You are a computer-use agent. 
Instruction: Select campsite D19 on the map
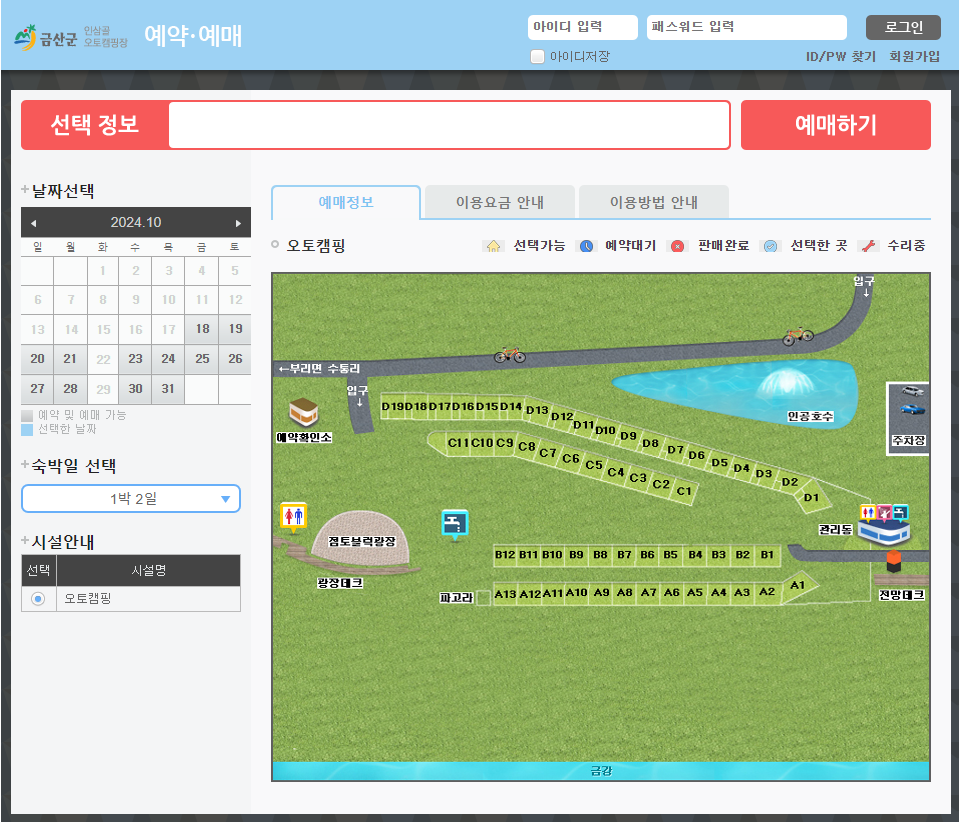392,407
